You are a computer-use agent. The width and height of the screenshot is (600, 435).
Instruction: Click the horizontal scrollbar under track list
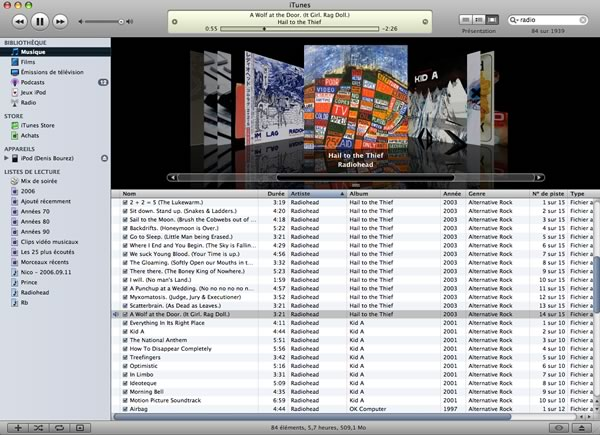click(x=312, y=417)
